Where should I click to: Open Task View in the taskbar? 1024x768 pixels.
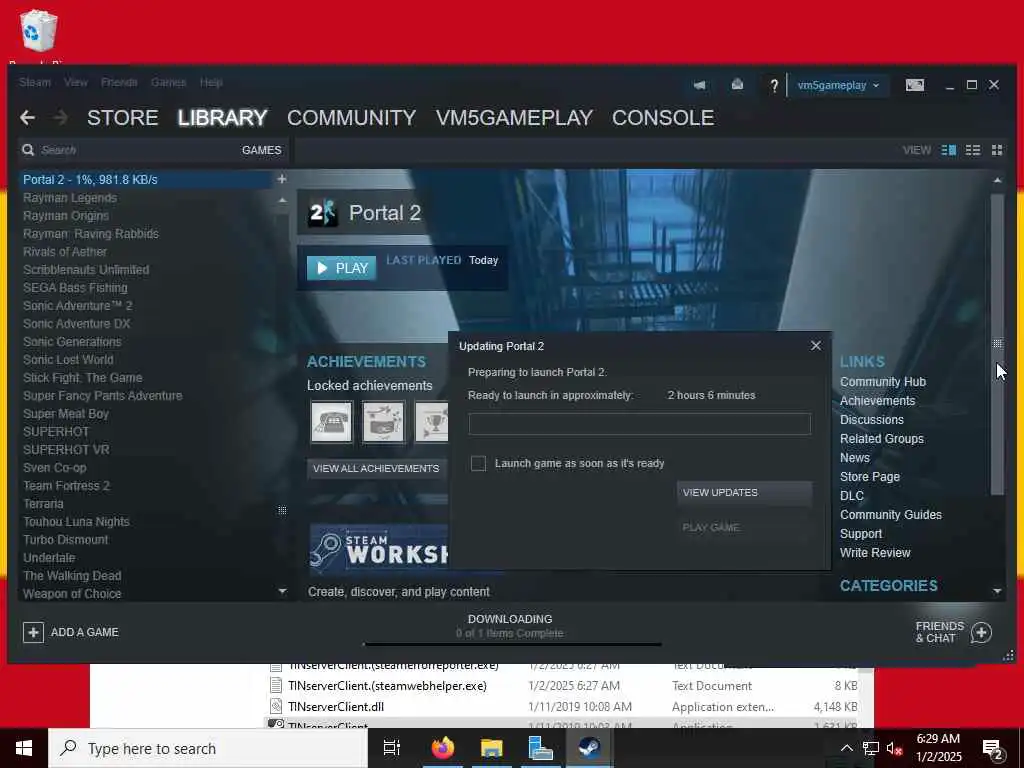click(391, 748)
